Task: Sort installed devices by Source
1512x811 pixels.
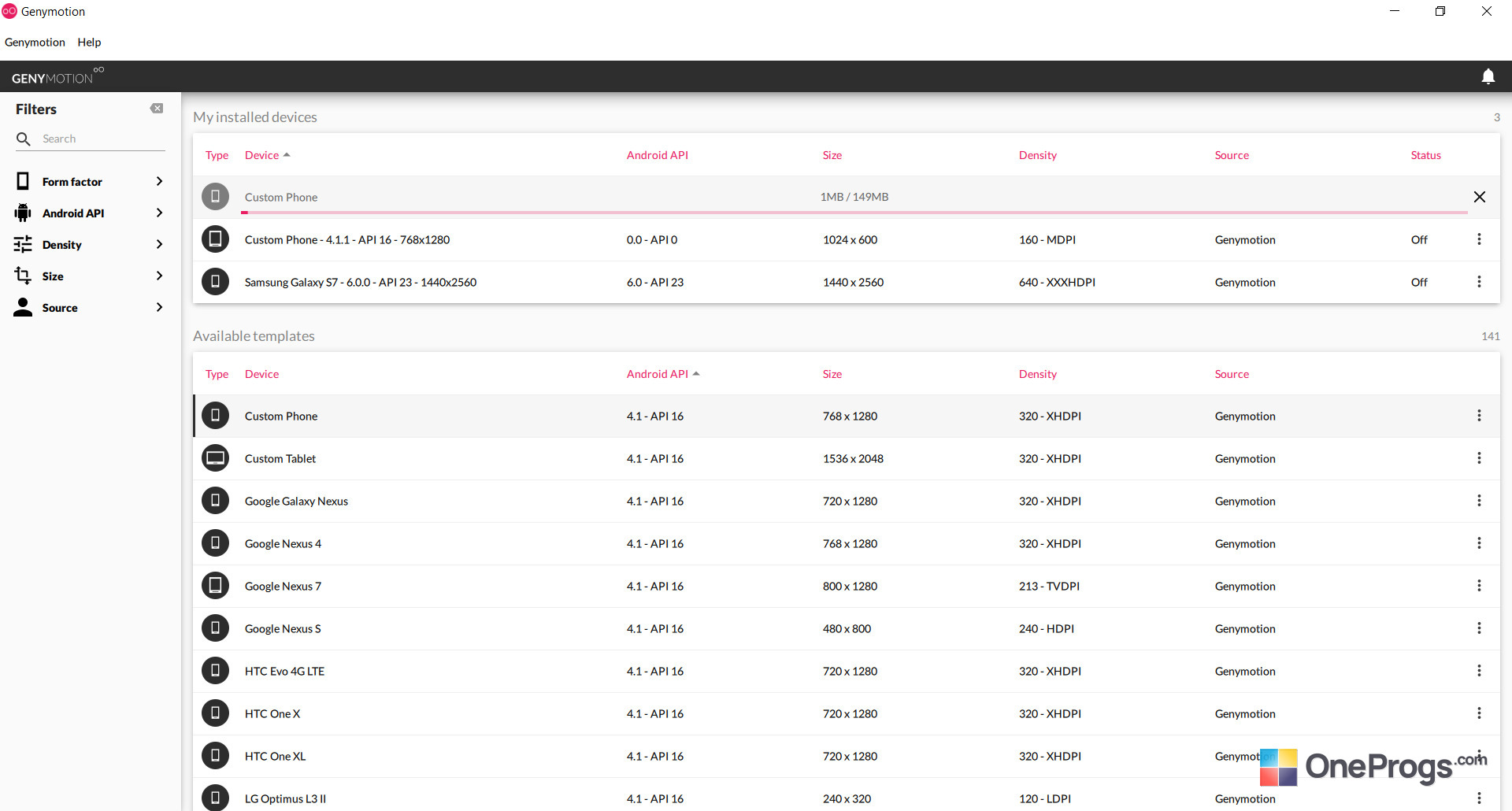Action: pos(1232,155)
